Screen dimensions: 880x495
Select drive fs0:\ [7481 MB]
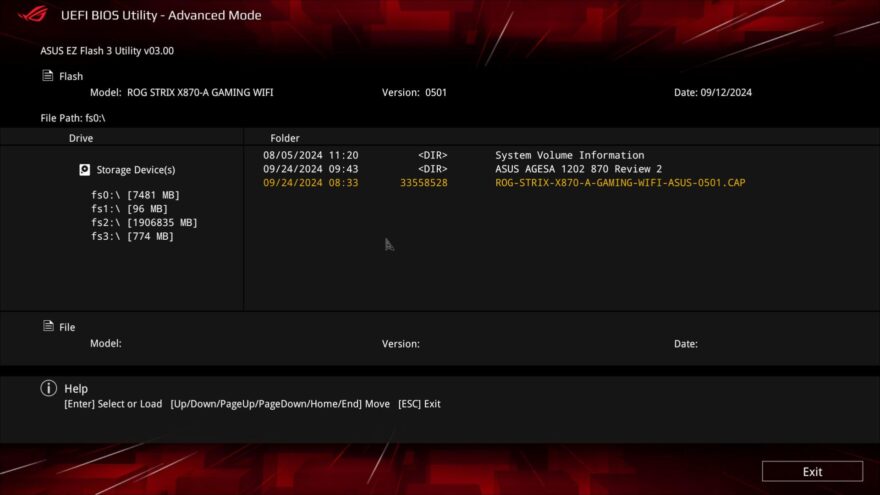point(135,195)
